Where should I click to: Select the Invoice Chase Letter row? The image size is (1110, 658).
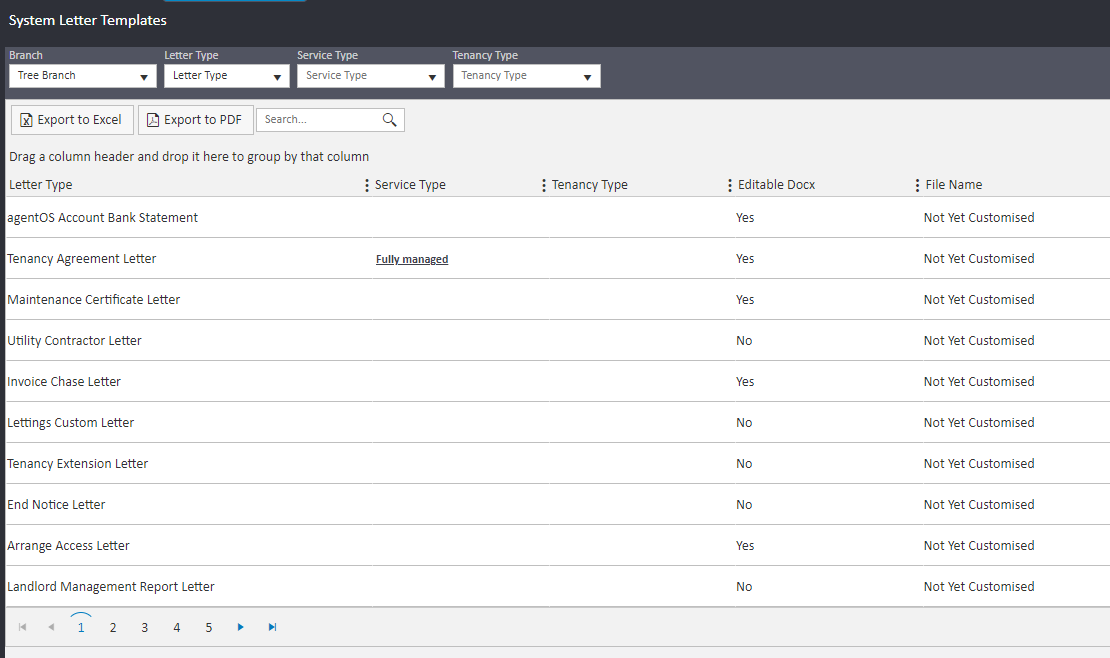pos(64,382)
